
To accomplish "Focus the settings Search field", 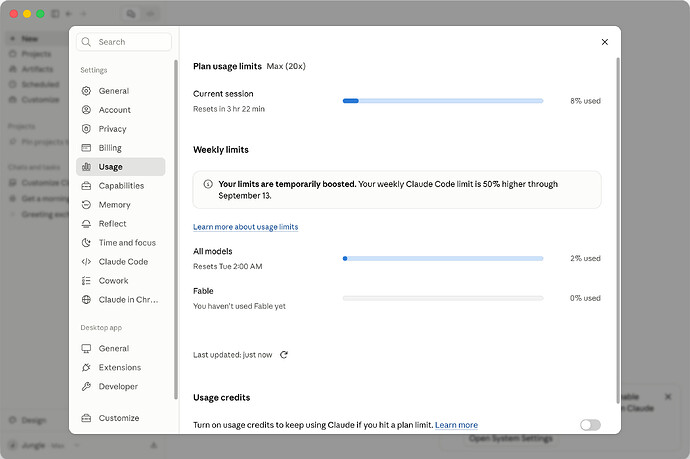I will point(124,42).
